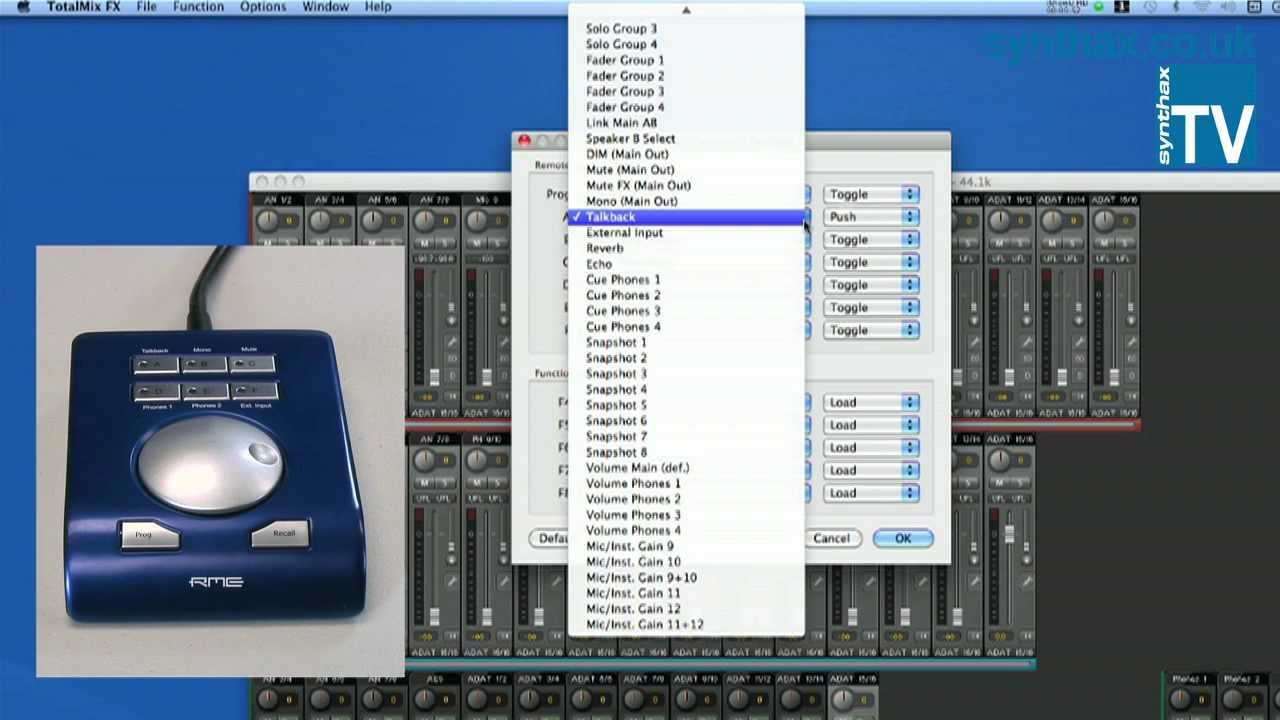Solo the Mic 9 top channel
The image size is (1280, 720).
[x=498, y=243]
